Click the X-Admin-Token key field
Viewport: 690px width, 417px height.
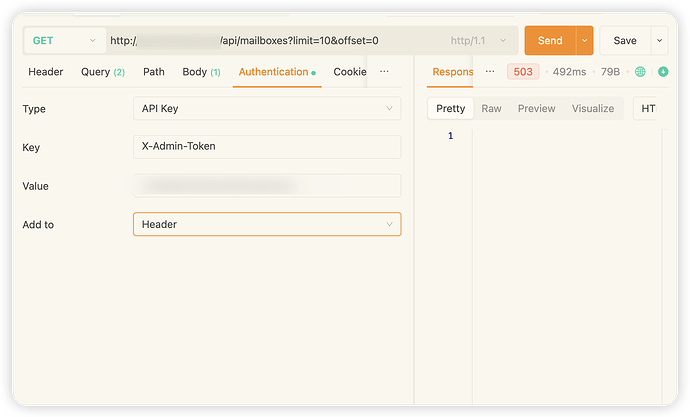point(267,146)
